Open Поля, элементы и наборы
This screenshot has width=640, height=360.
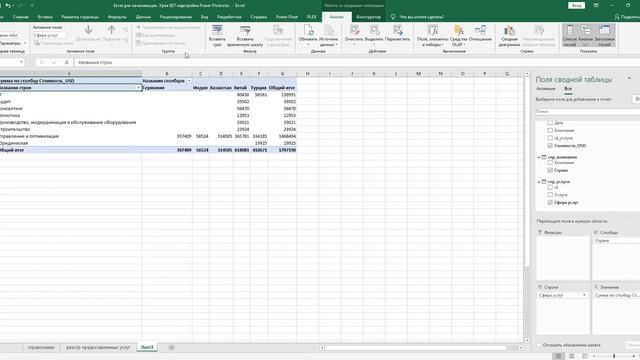pos(433,36)
